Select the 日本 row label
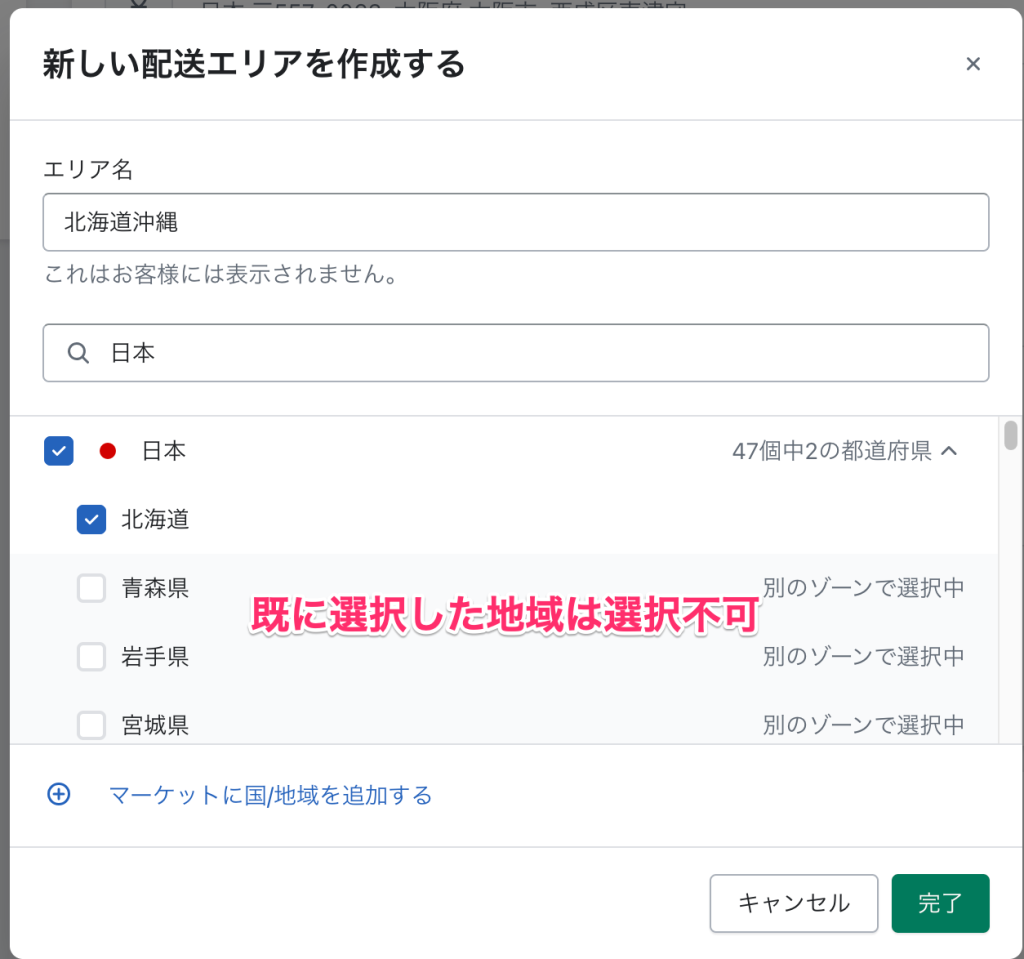 (x=163, y=451)
